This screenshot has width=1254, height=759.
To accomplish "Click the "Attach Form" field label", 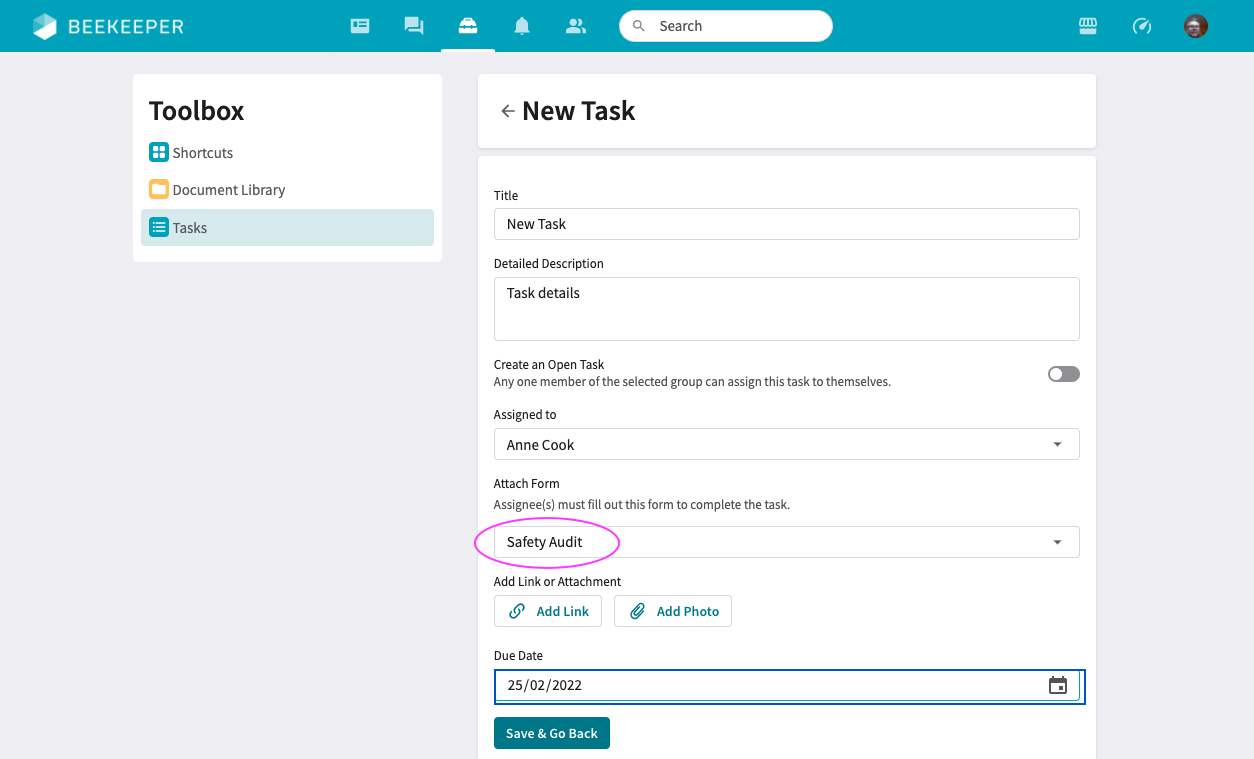I will [x=527, y=483].
